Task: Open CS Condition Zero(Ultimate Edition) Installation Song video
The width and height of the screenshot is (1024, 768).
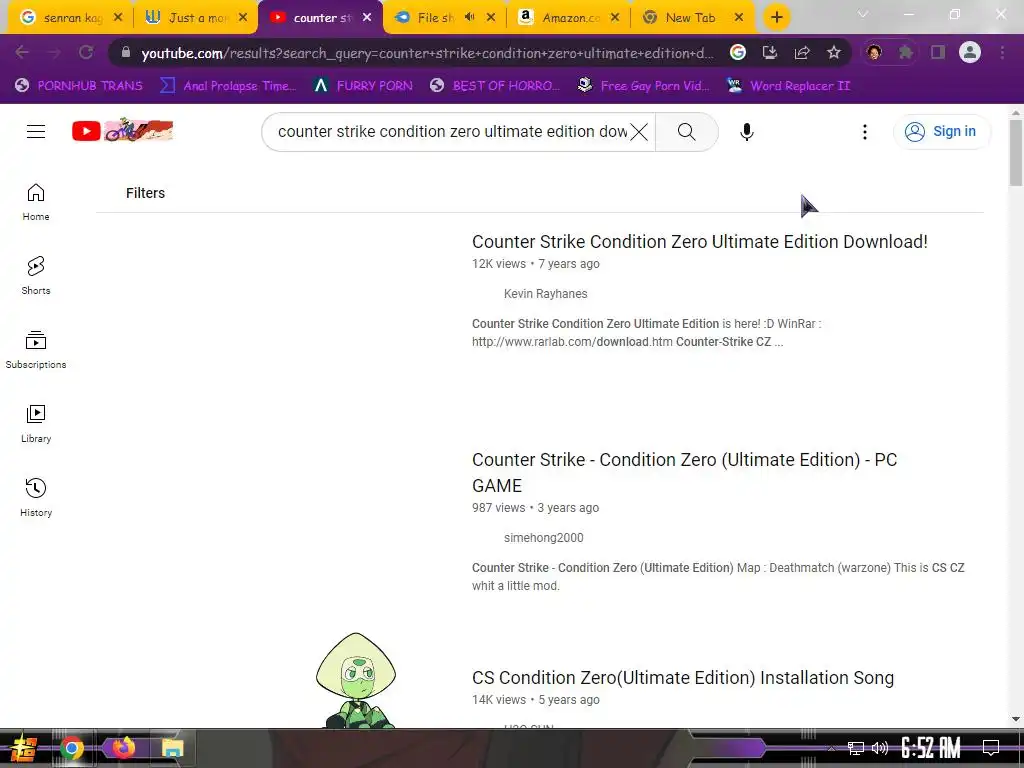Action: 682,678
